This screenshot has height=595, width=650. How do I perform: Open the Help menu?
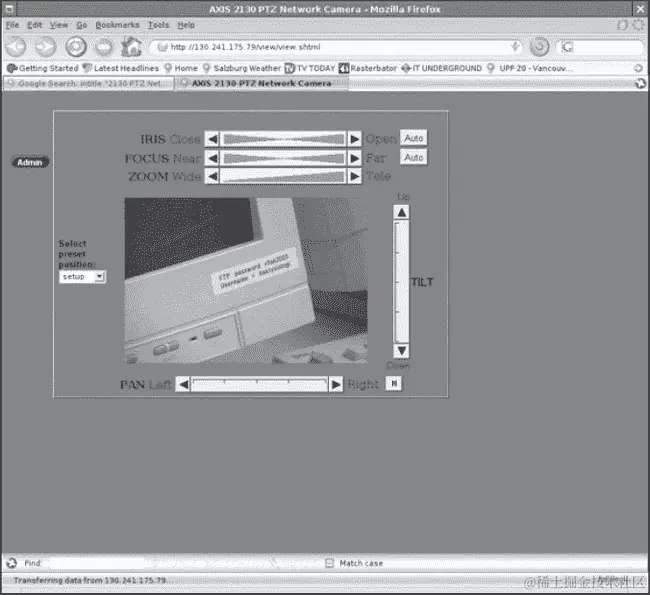coord(186,25)
